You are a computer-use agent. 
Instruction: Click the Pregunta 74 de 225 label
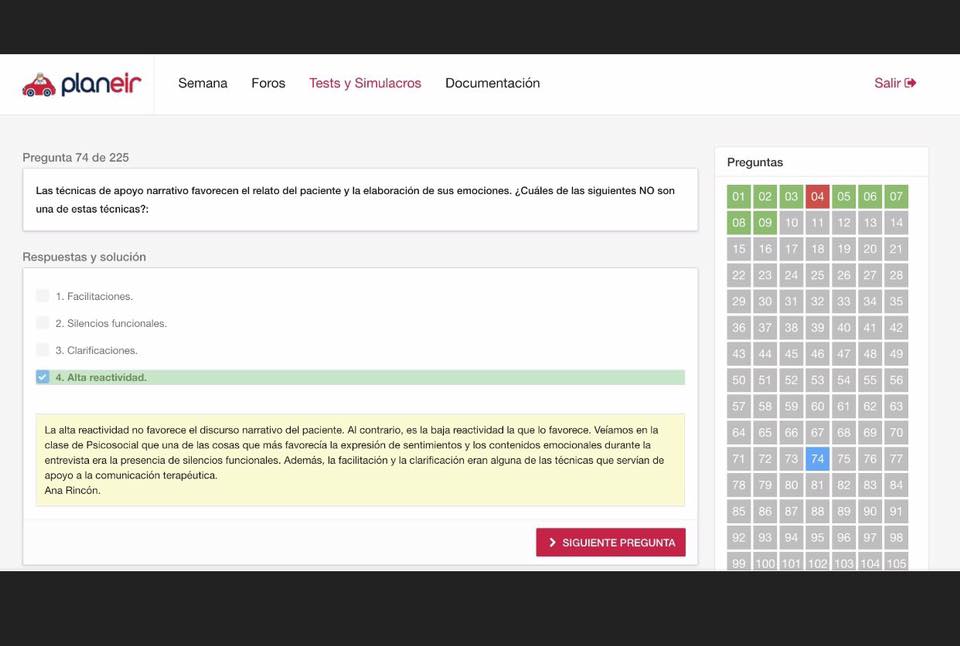pyautogui.click(x=76, y=157)
